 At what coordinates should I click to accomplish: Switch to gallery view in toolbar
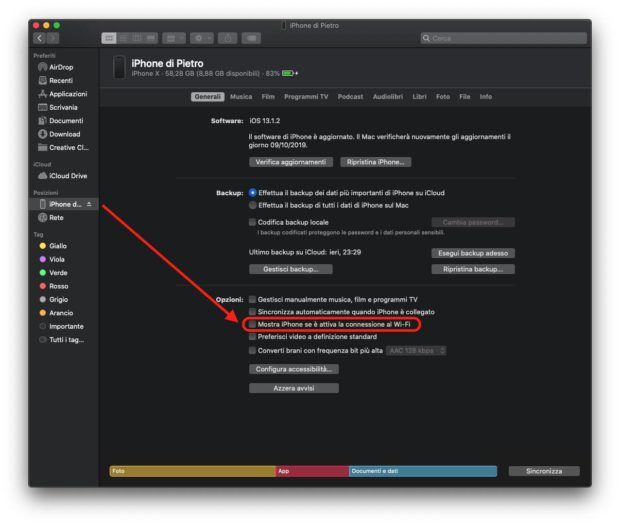[151, 38]
